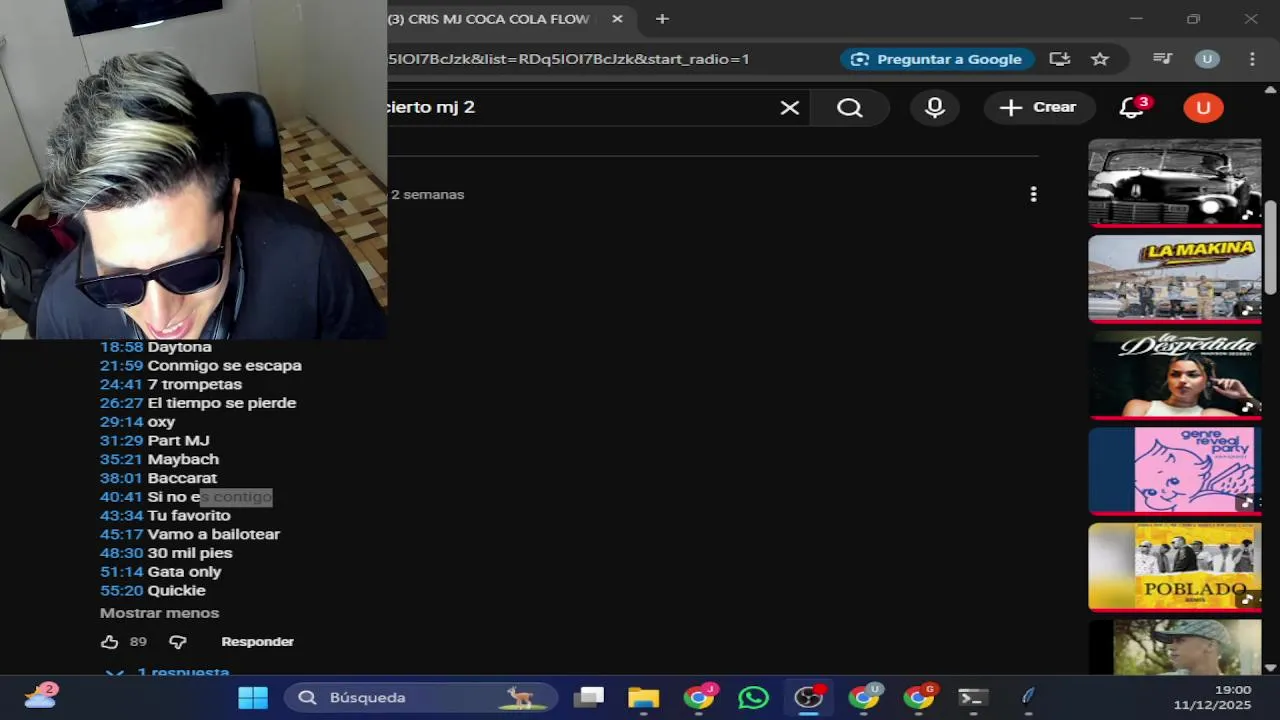
Task: Open Chrome with G profile badge on taskbar
Action: [918, 697]
